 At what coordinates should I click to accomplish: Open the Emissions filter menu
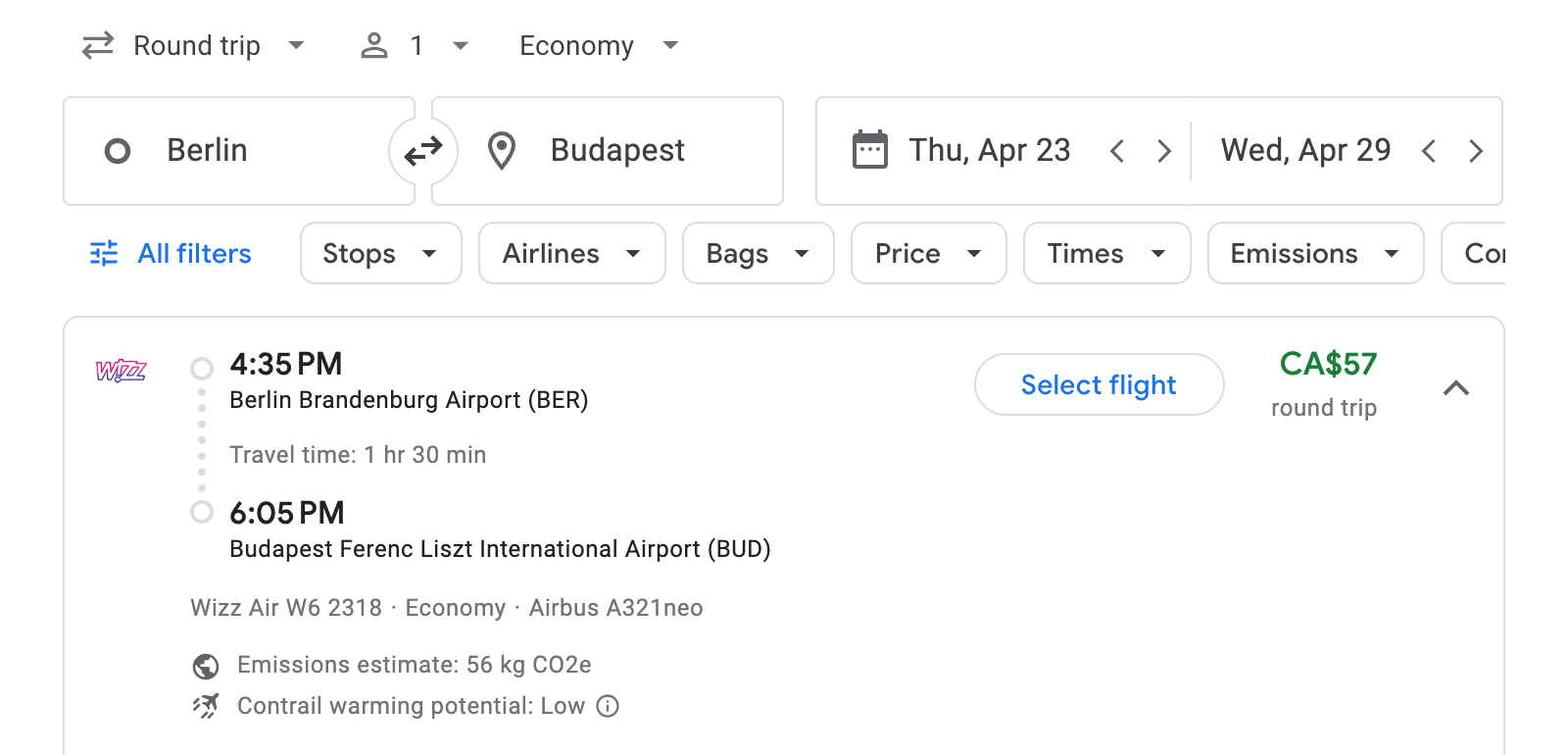pyautogui.click(x=1314, y=253)
